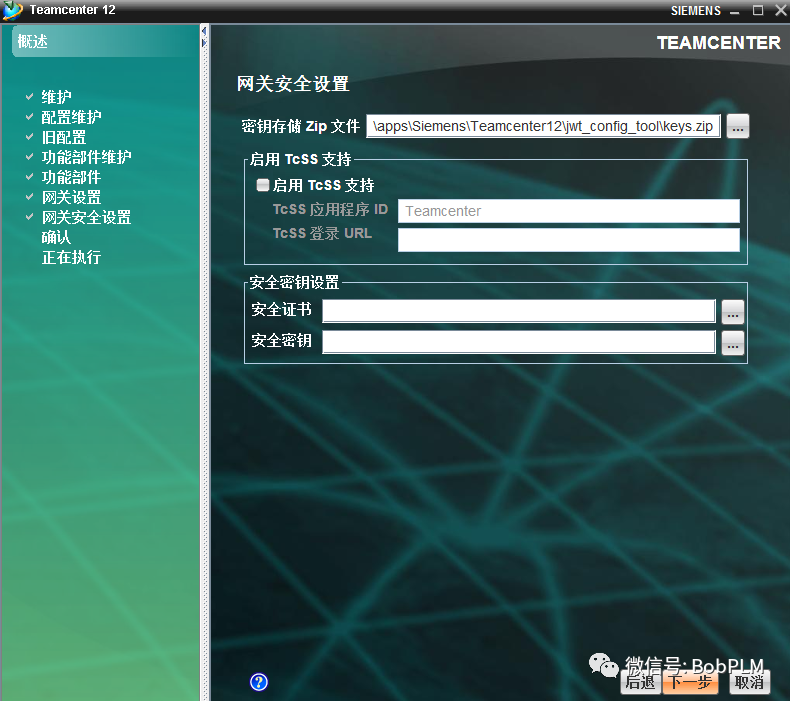Go back with the 后退 button
790x701 pixels.
pos(640,682)
